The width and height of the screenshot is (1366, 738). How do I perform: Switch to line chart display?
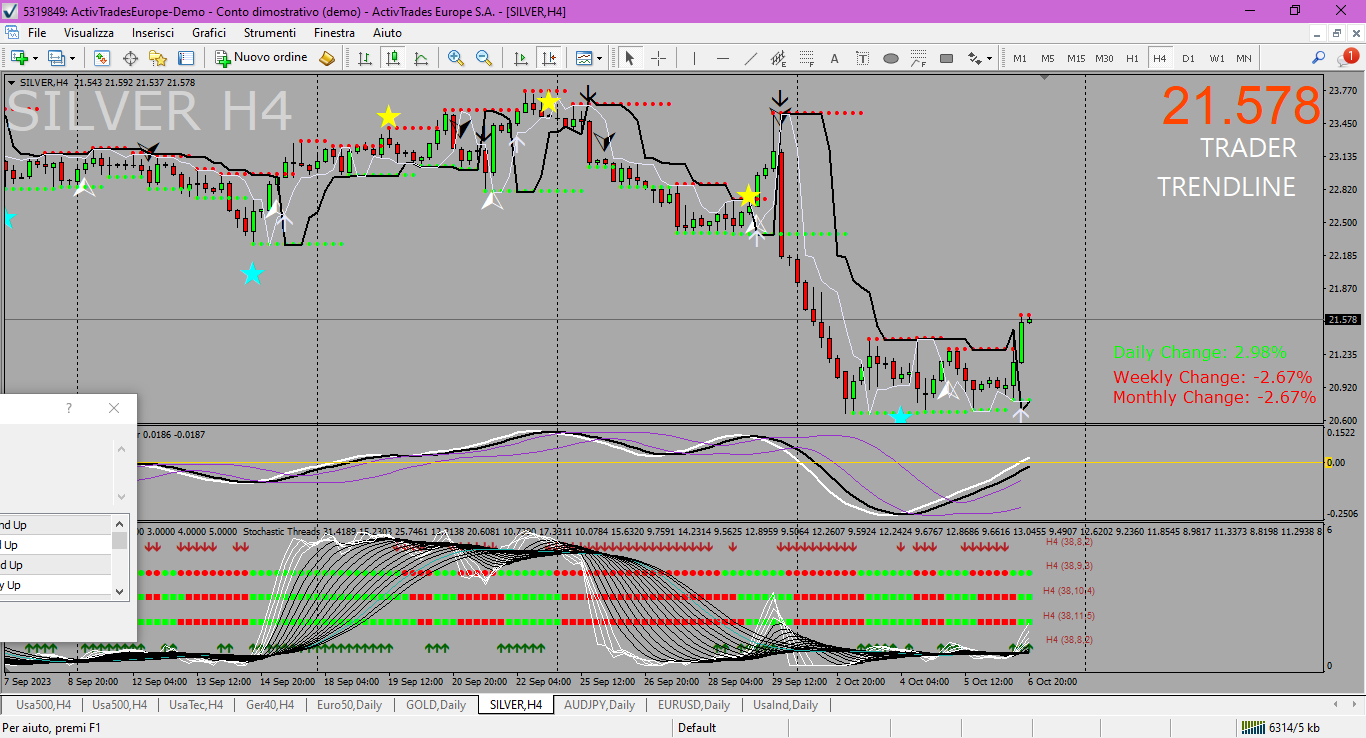(421, 58)
